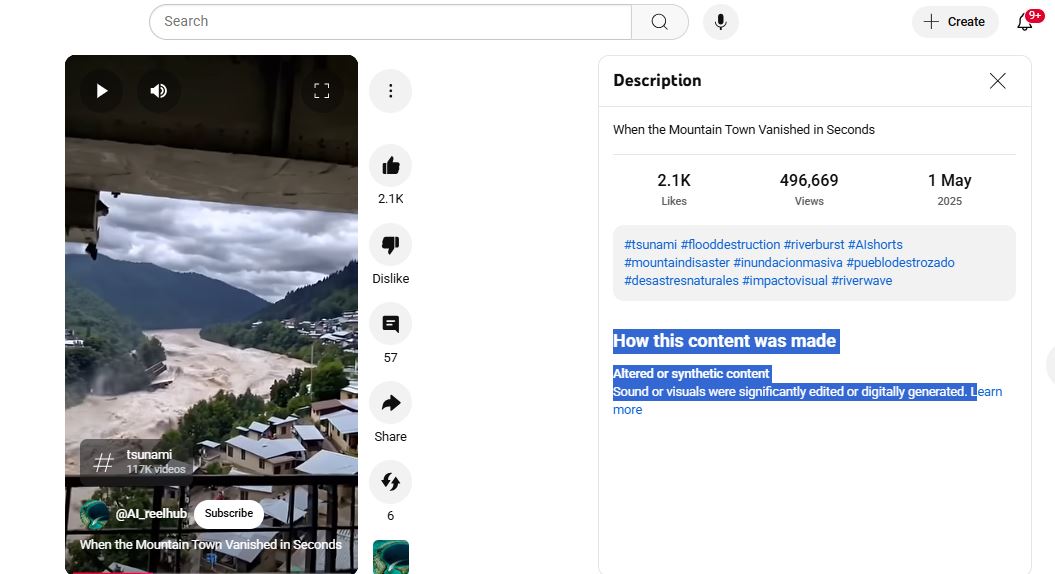Open the notifications bell
This screenshot has height=574, width=1055.
coord(1024,22)
